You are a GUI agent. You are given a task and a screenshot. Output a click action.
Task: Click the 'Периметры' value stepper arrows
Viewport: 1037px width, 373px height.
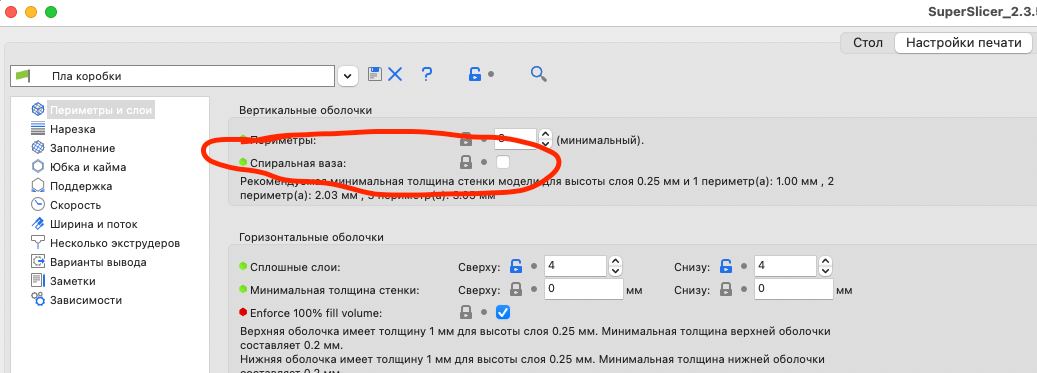point(545,138)
